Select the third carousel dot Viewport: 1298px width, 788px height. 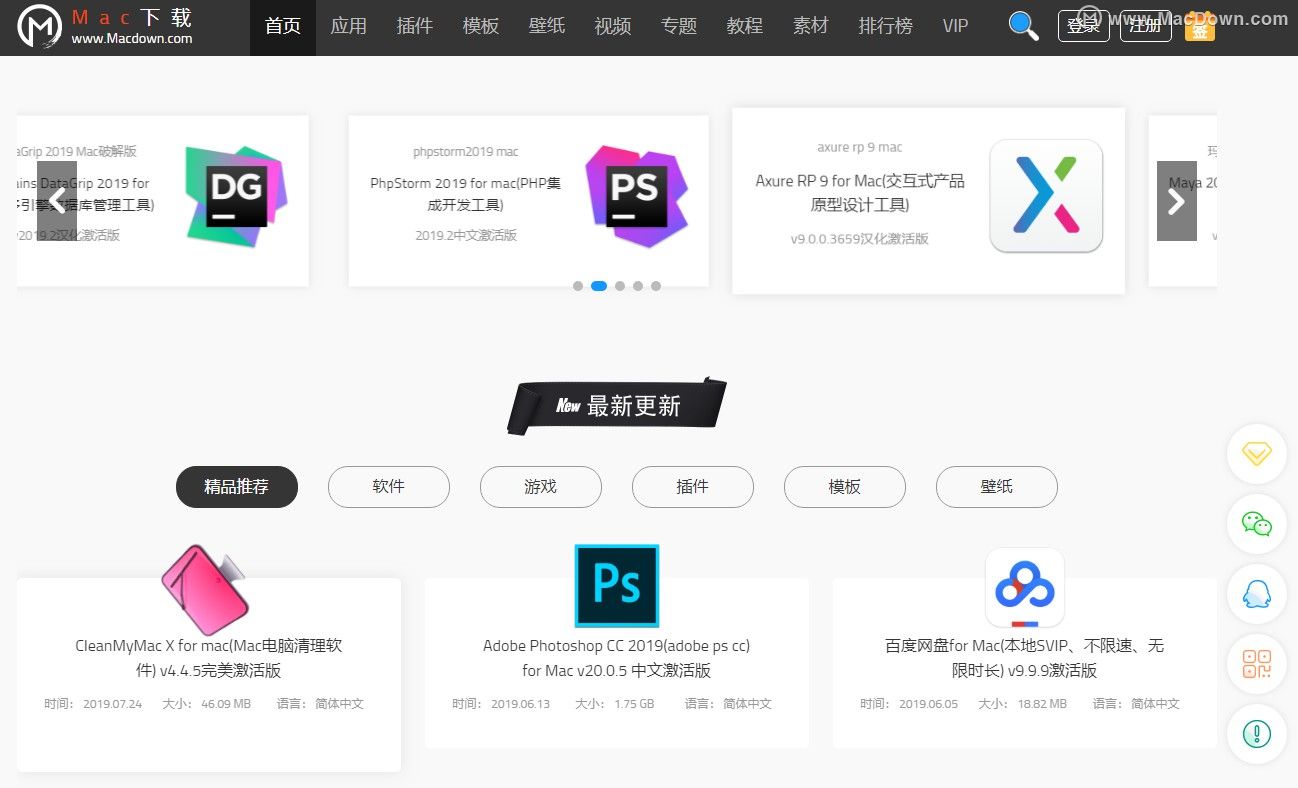pyautogui.click(x=620, y=286)
